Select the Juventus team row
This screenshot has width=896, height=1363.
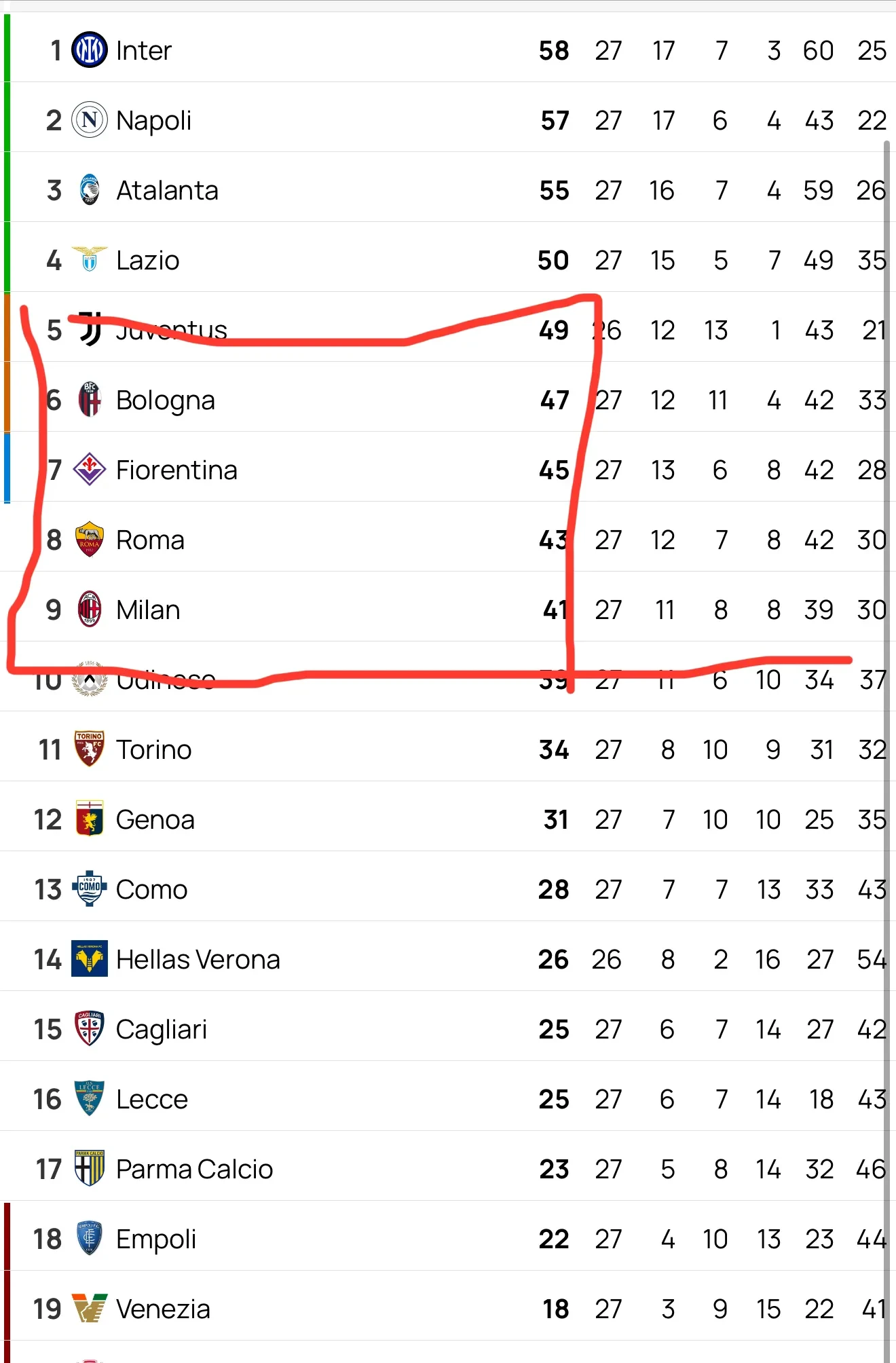tap(407, 330)
